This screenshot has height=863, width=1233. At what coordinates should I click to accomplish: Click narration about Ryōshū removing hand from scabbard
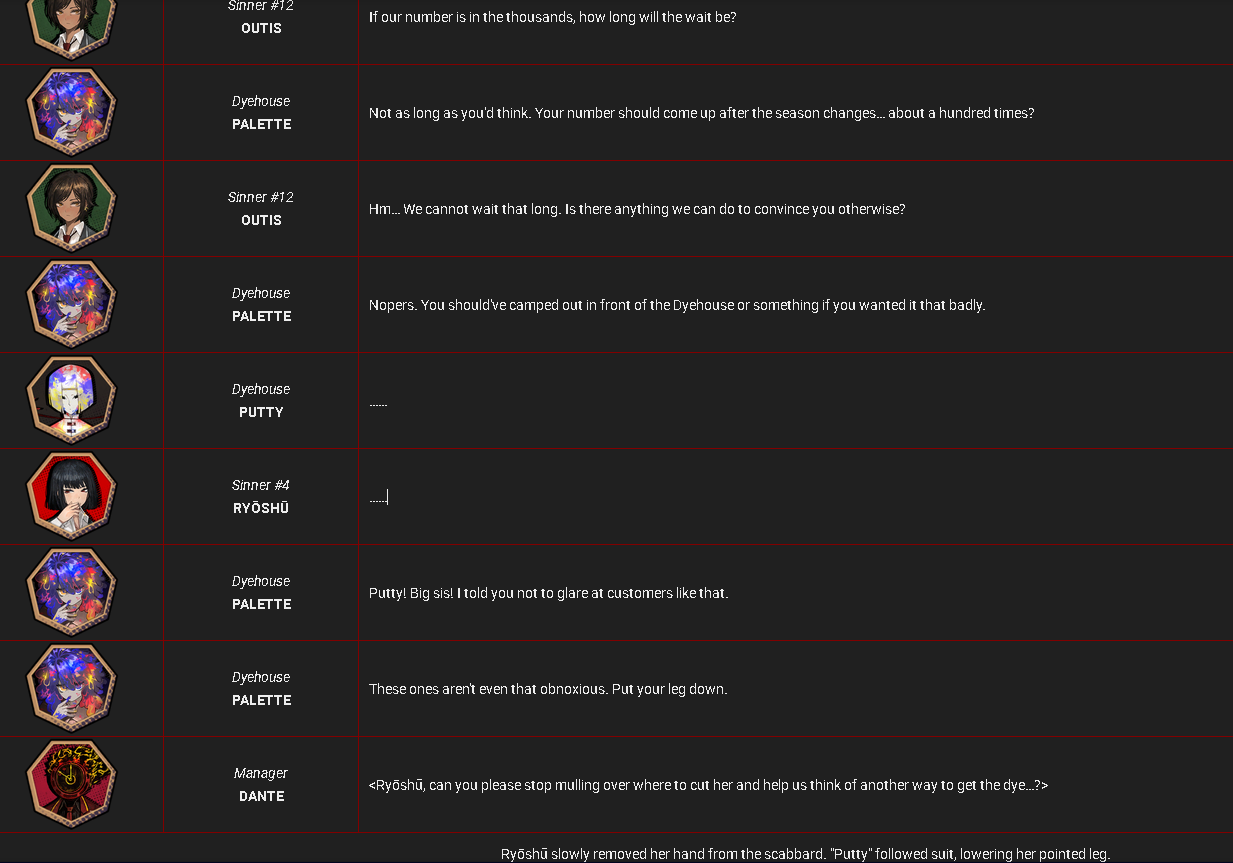click(805, 854)
